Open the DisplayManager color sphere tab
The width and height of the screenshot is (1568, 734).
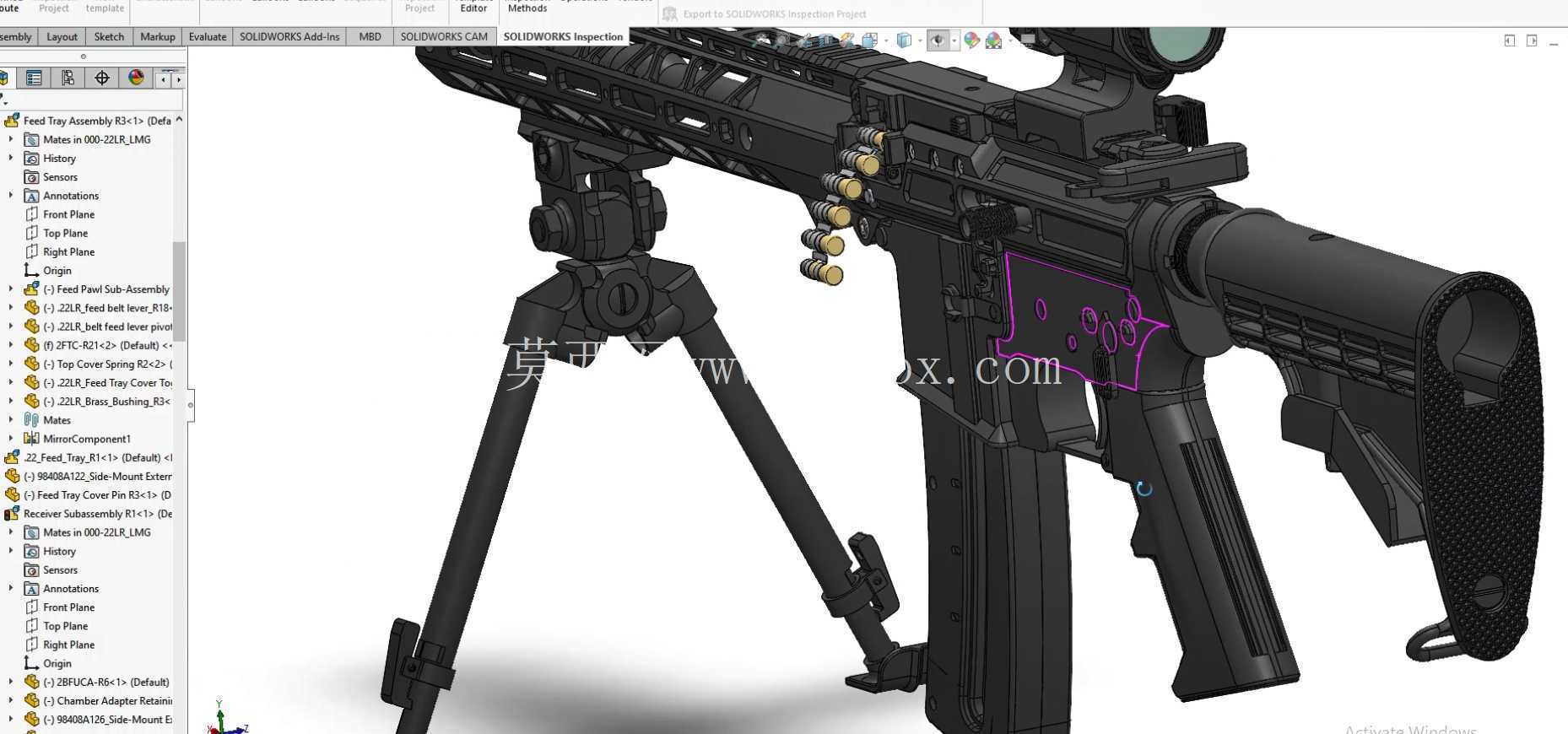136,78
